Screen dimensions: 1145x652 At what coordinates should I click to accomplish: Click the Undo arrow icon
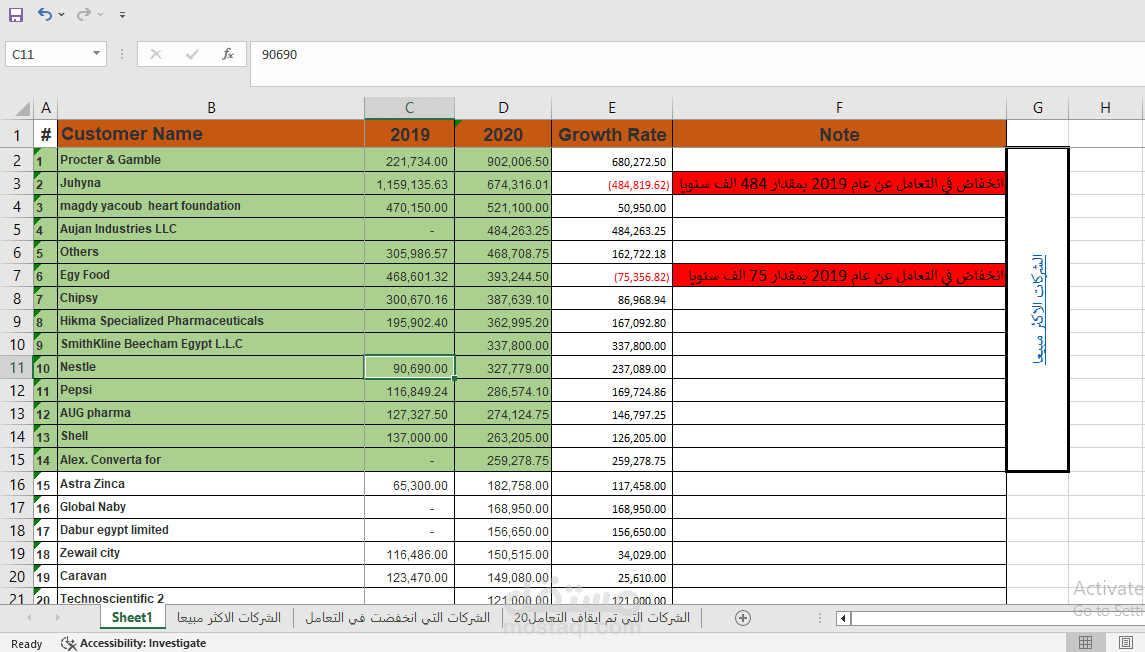[x=45, y=14]
